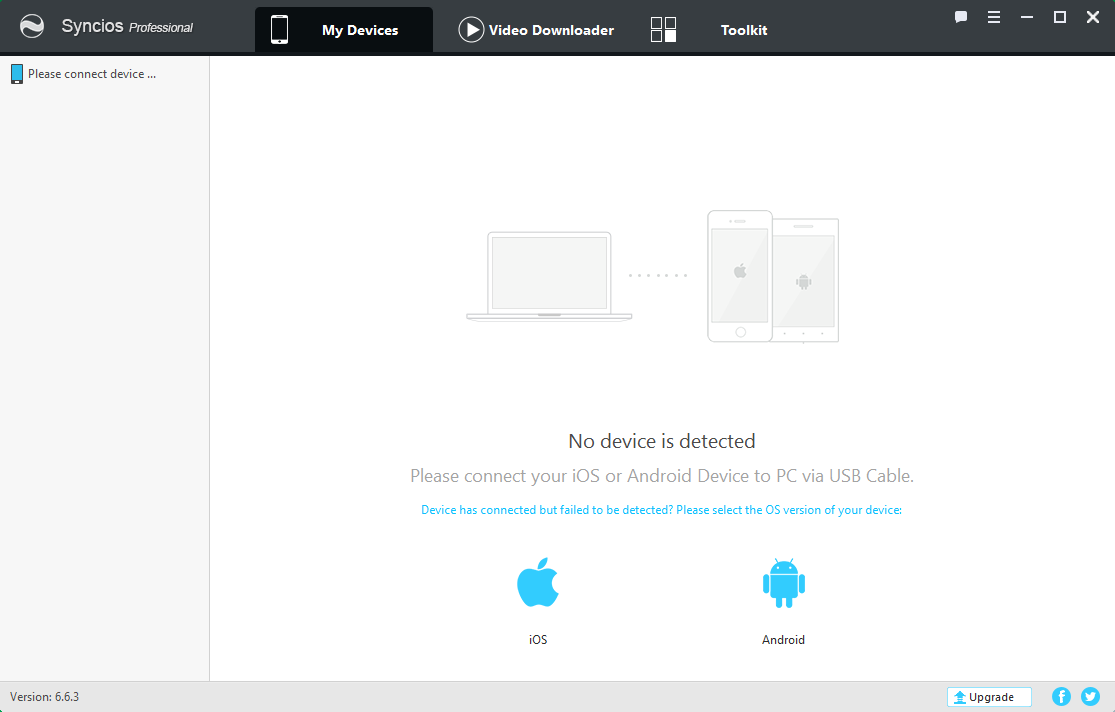1115x712 pixels.
Task: Open the My Devices tab
Action: point(344,30)
